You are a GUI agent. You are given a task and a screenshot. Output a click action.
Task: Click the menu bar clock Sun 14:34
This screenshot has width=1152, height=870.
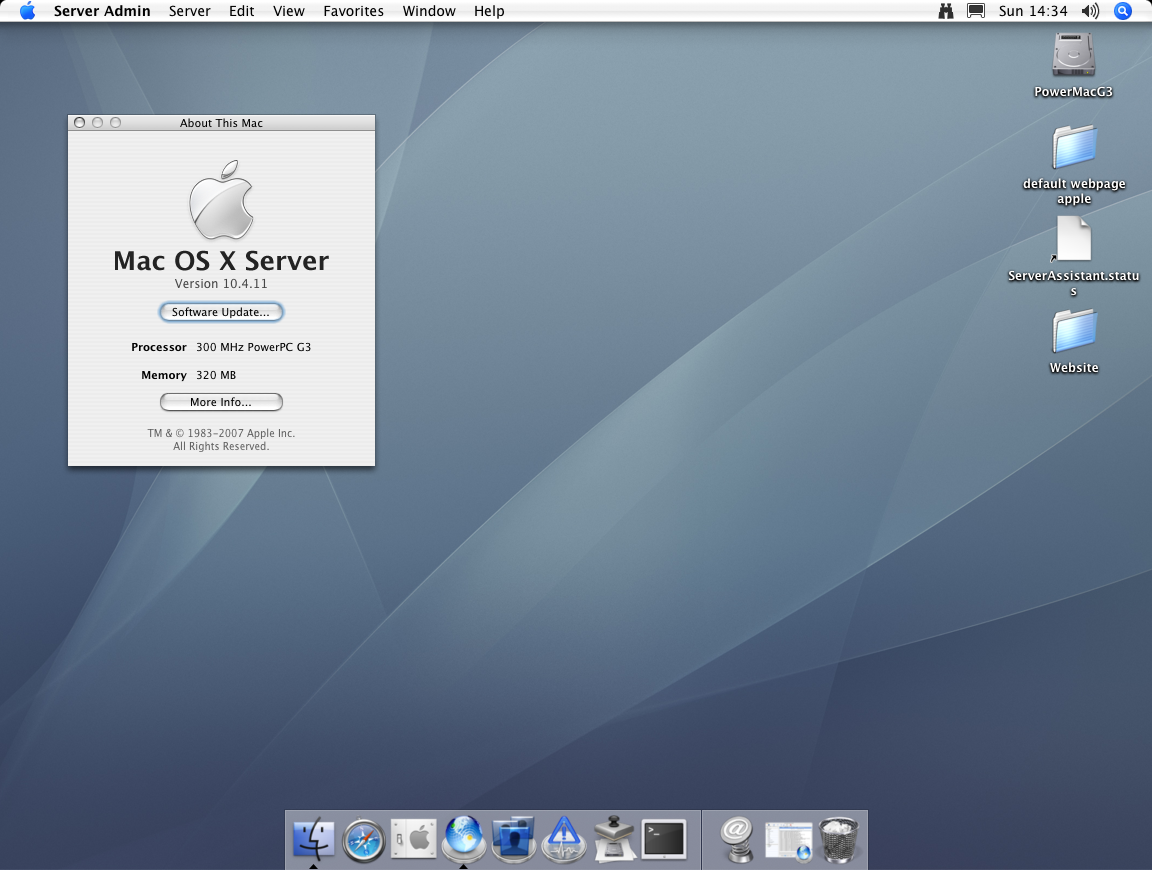coord(1033,11)
